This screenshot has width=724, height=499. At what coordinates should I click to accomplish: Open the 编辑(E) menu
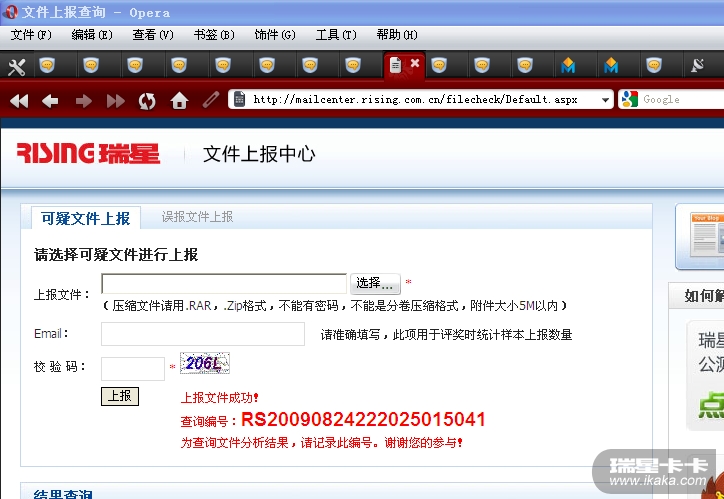[x=92, y=35]
